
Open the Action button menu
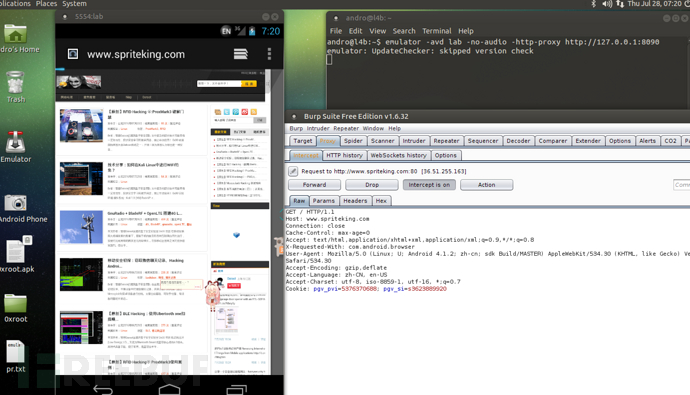(x=486, y=185)
